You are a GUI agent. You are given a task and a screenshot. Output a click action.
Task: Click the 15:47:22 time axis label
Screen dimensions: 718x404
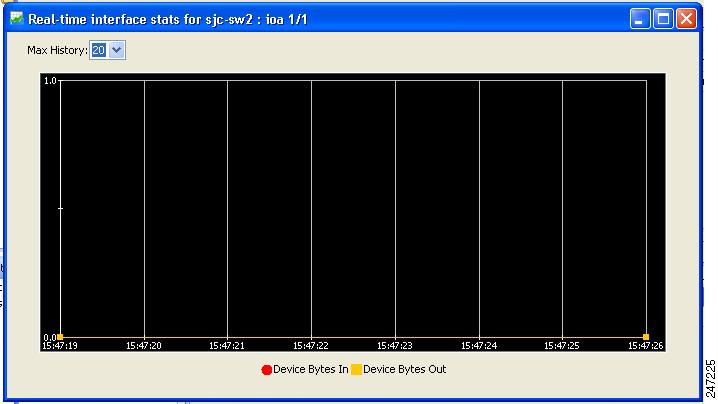[x=311, y=346]
